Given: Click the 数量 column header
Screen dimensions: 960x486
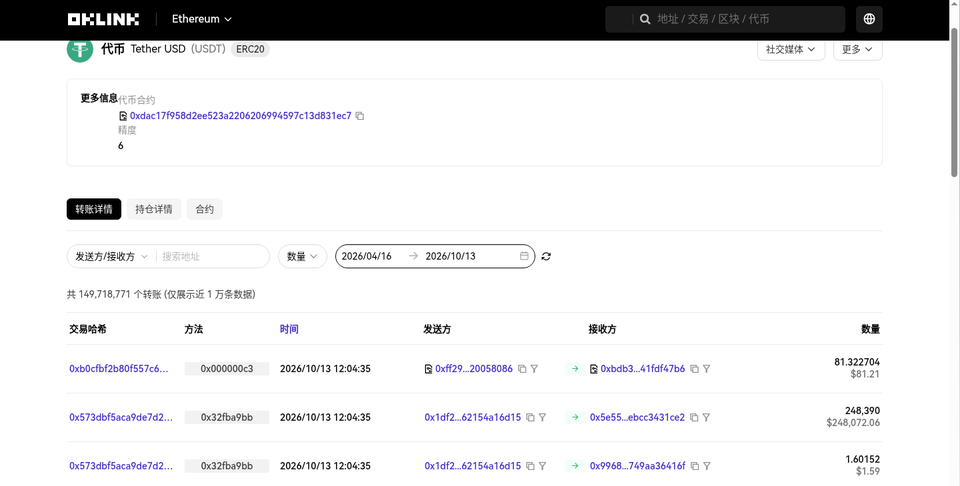Looking at the screenshot, I should pos(871,329).
